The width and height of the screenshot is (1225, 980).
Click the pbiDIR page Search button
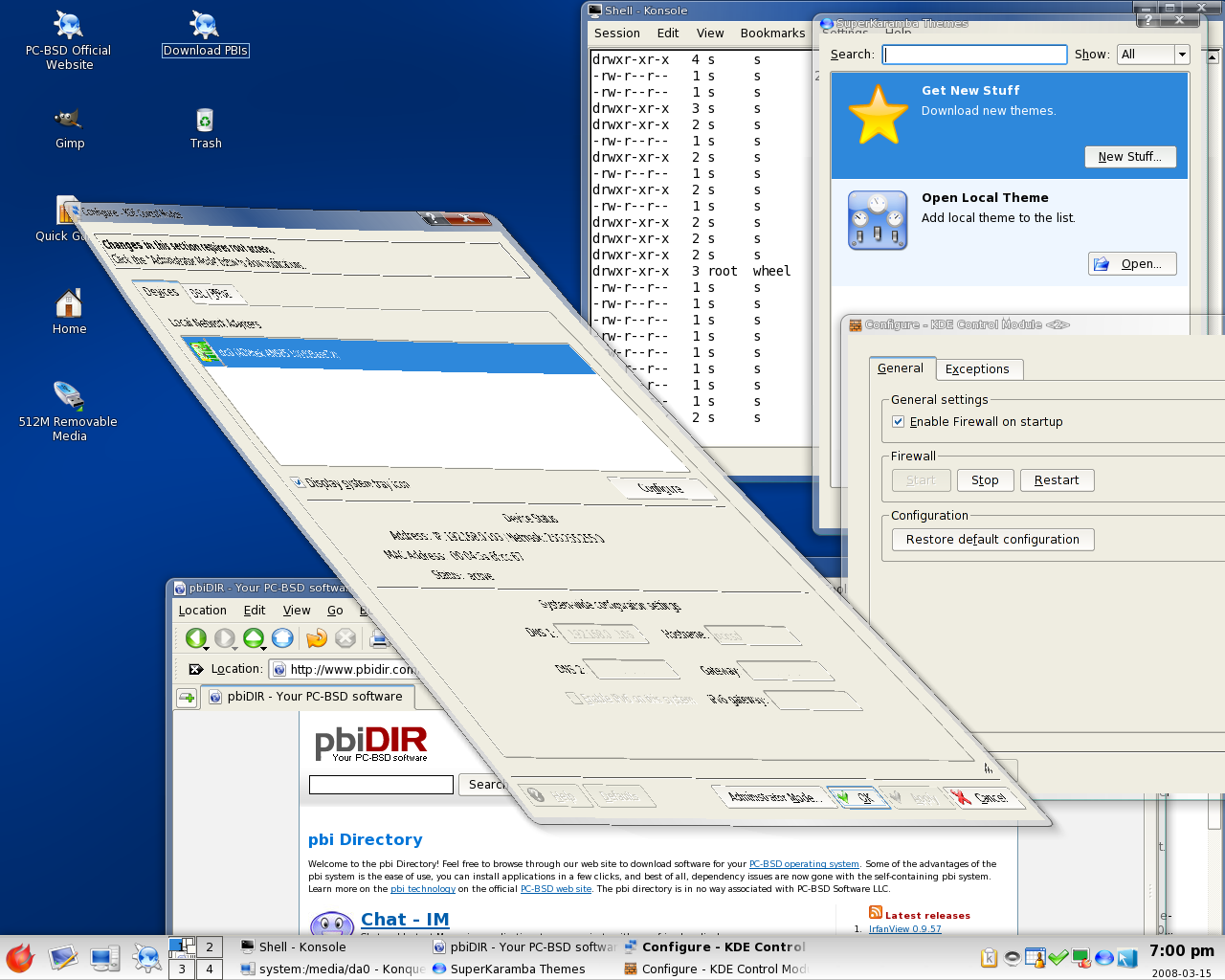[484, 784]
